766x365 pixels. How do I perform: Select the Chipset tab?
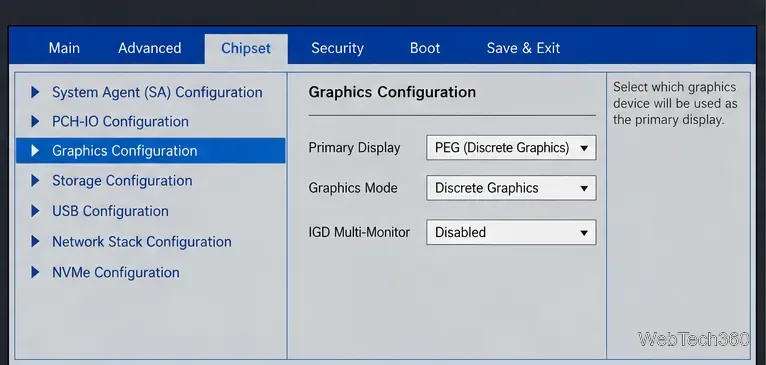tap(246, 48)
